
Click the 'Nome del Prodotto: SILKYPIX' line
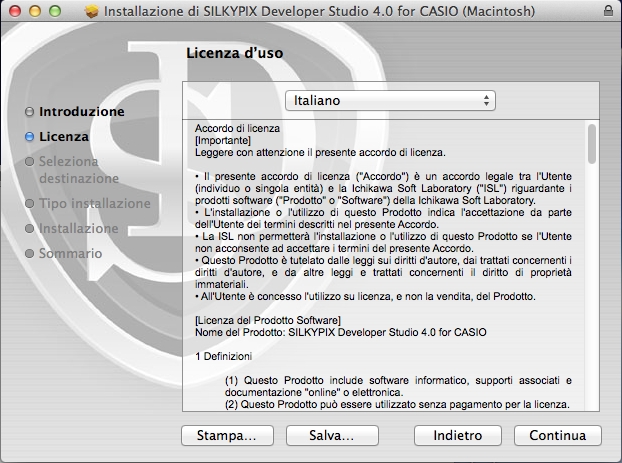click(340, 332)
